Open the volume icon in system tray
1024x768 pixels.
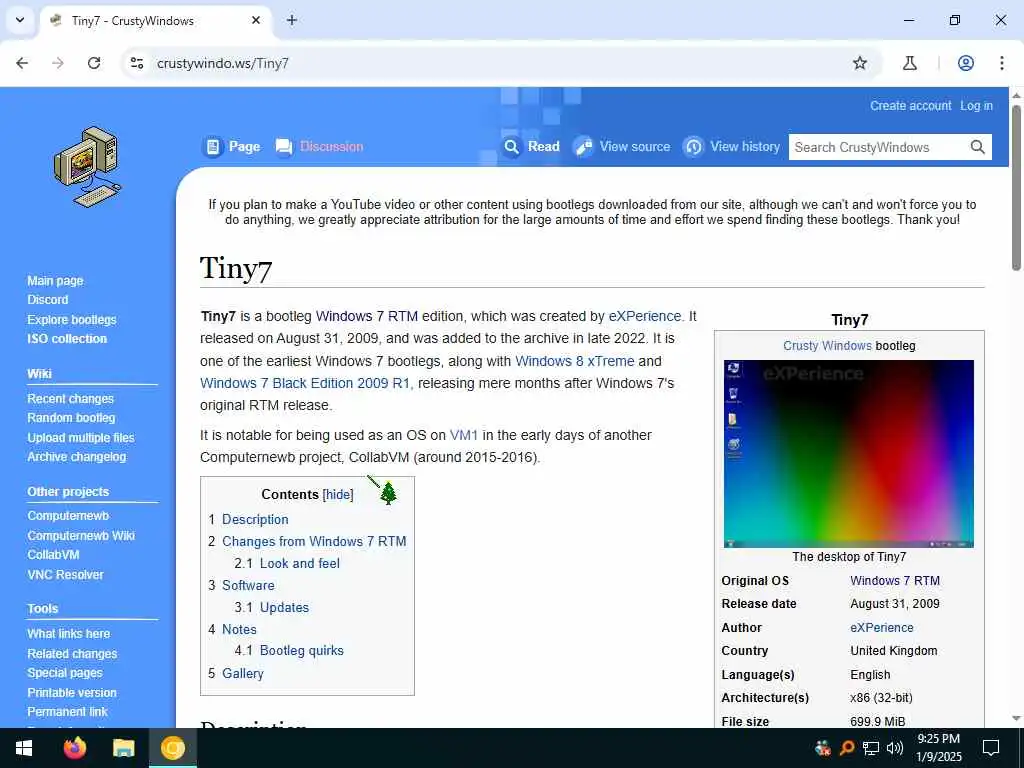(x=895, y=748)
